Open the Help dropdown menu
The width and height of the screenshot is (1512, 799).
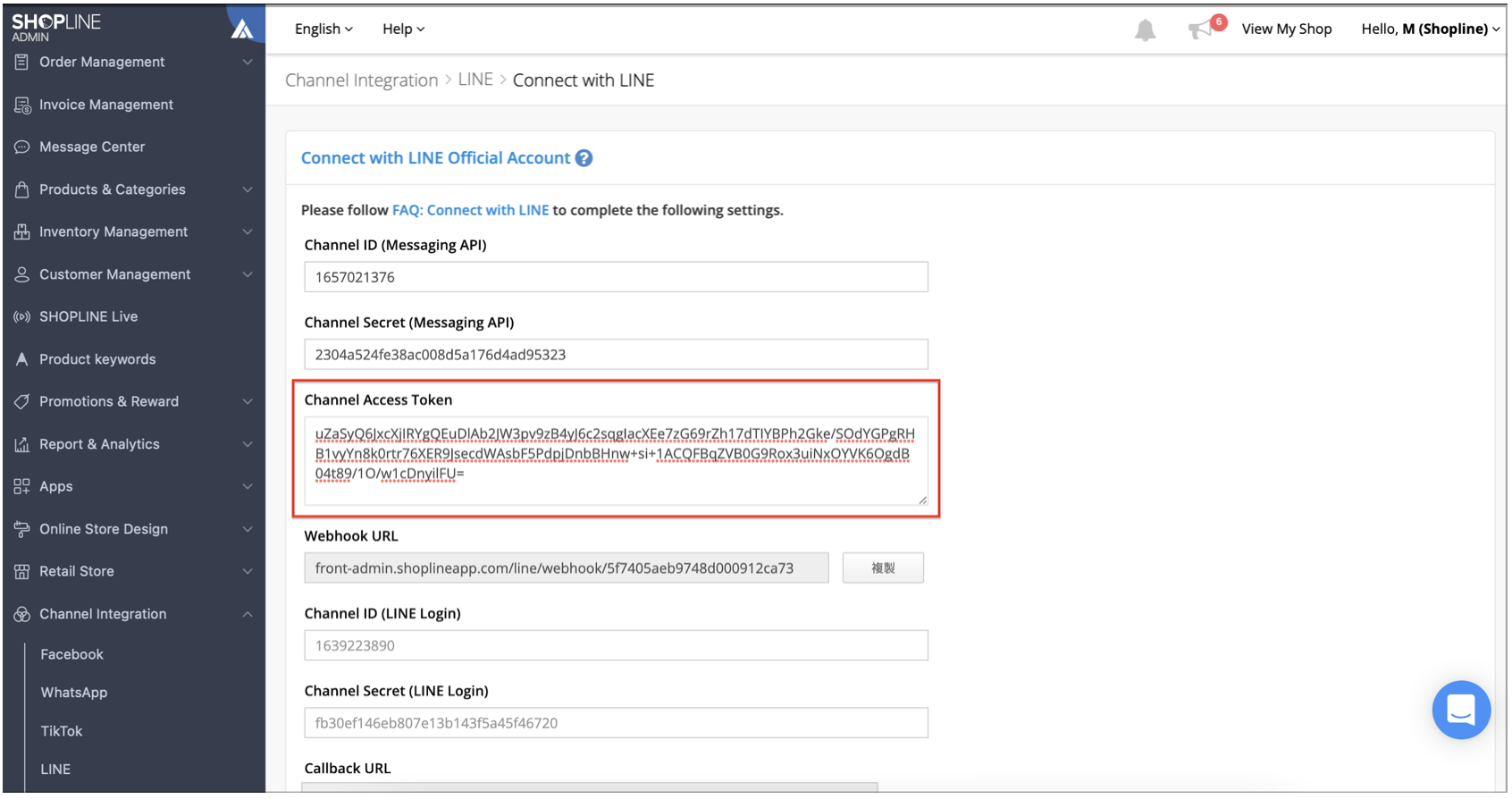pyautogui.click(x=403, y=29)
